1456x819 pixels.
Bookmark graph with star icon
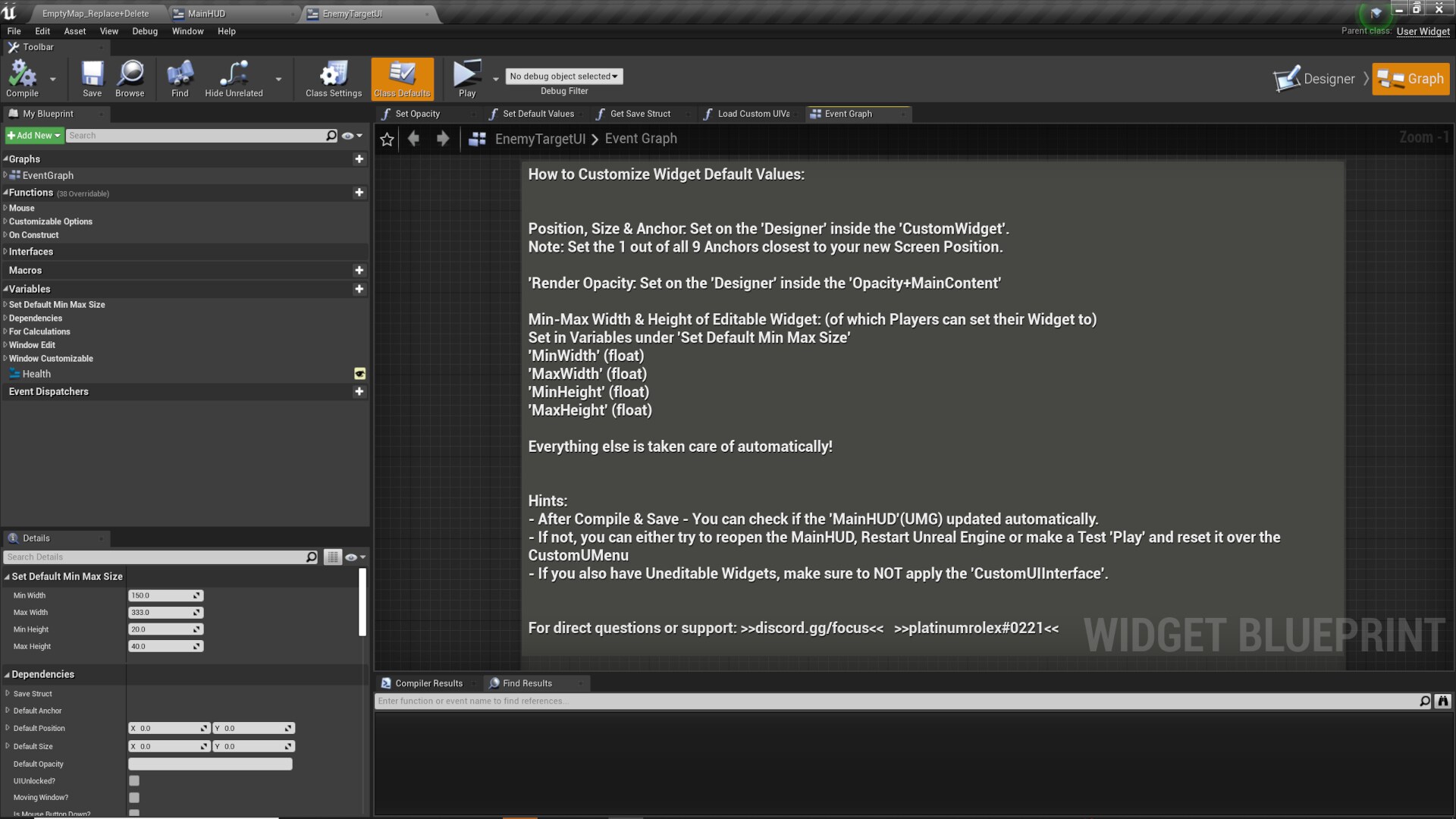click(387, 140)
